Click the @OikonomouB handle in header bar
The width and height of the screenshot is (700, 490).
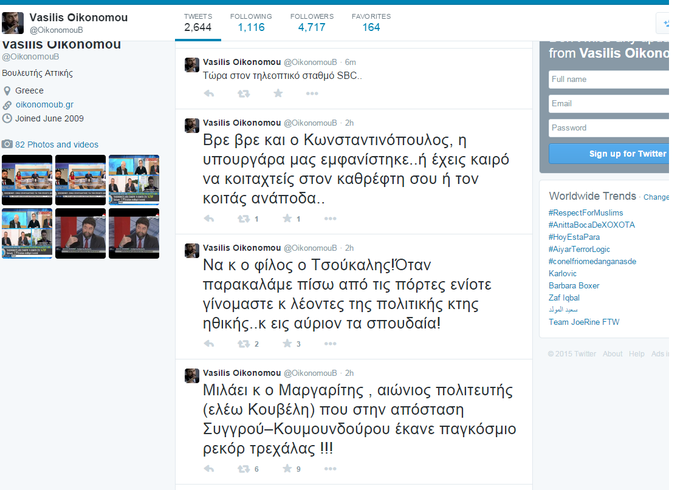[x=56, y=30]
